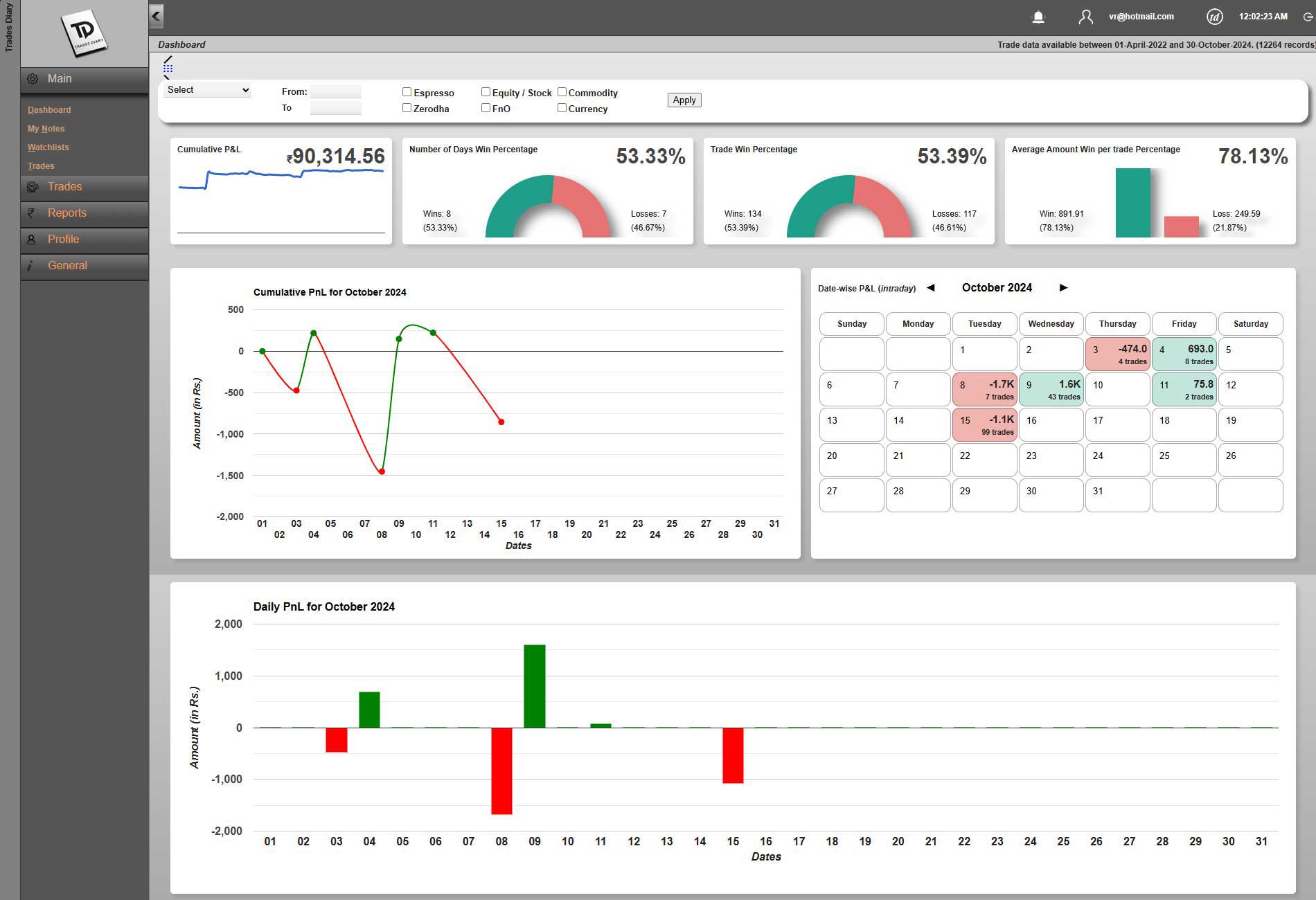Click the gear icon beside Main

pyautogui.click(x=33, y=79)
